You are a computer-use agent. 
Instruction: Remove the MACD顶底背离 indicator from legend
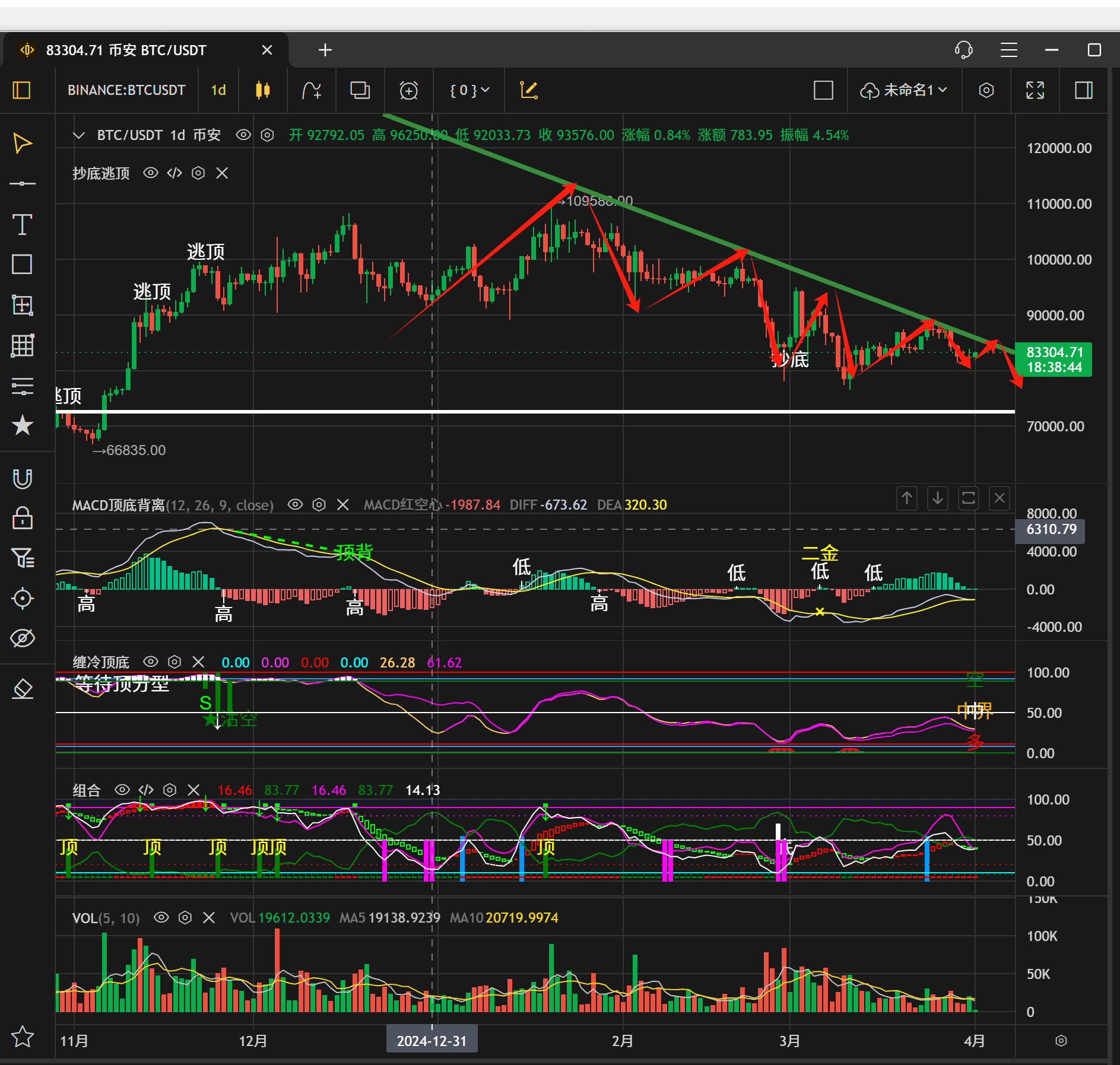[x=343, y=504]
